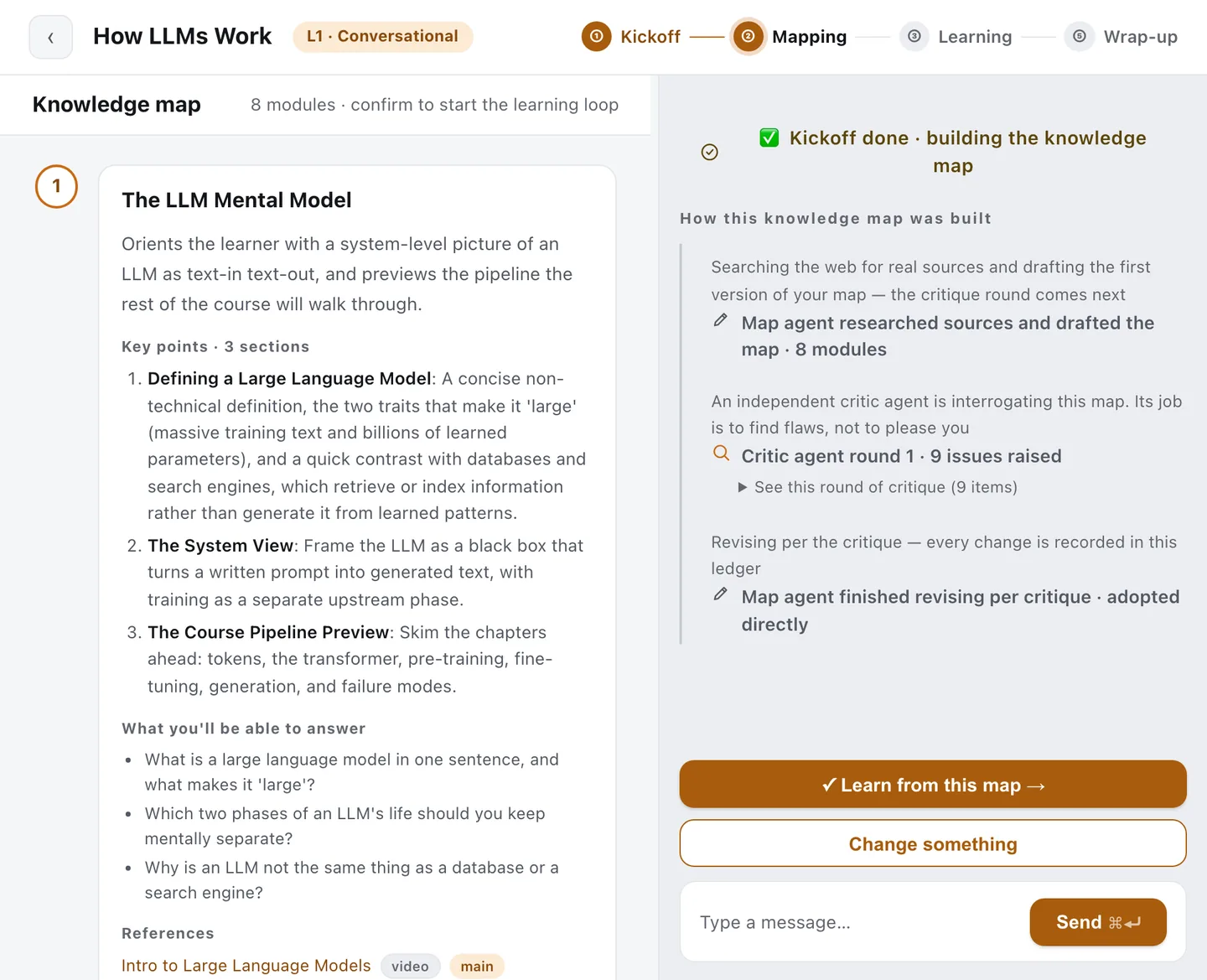Expand See this round of critique
The height and width of the screenshot is (980, 1207).
877,487
